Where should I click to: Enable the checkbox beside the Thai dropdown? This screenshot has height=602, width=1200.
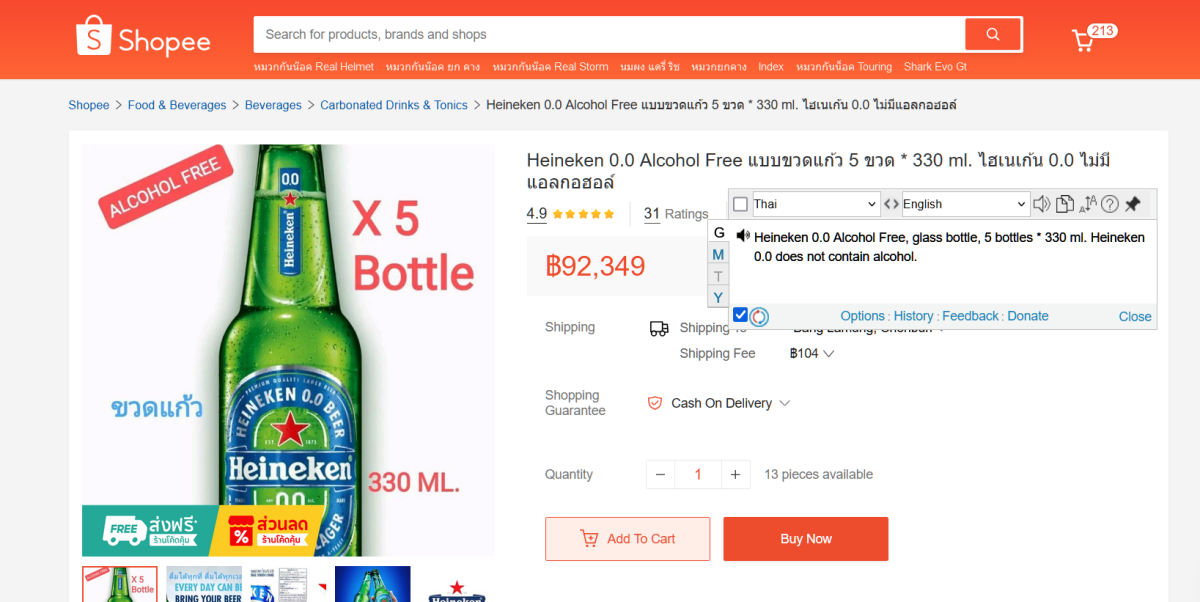pyautogui.click(x=739, y=204)
